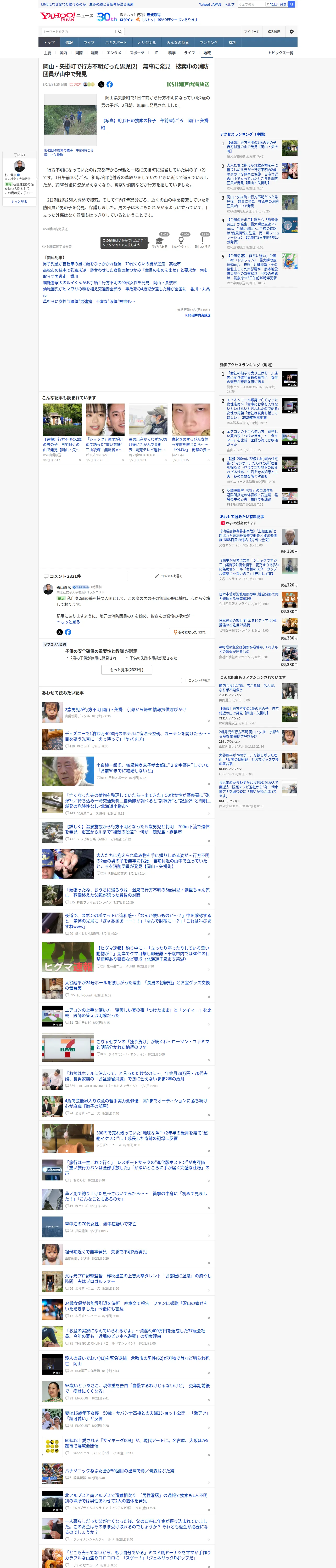Share the article on Facebook
Image resolution: width=336 pixels, height=1568 pixels.
click(110, 85)
